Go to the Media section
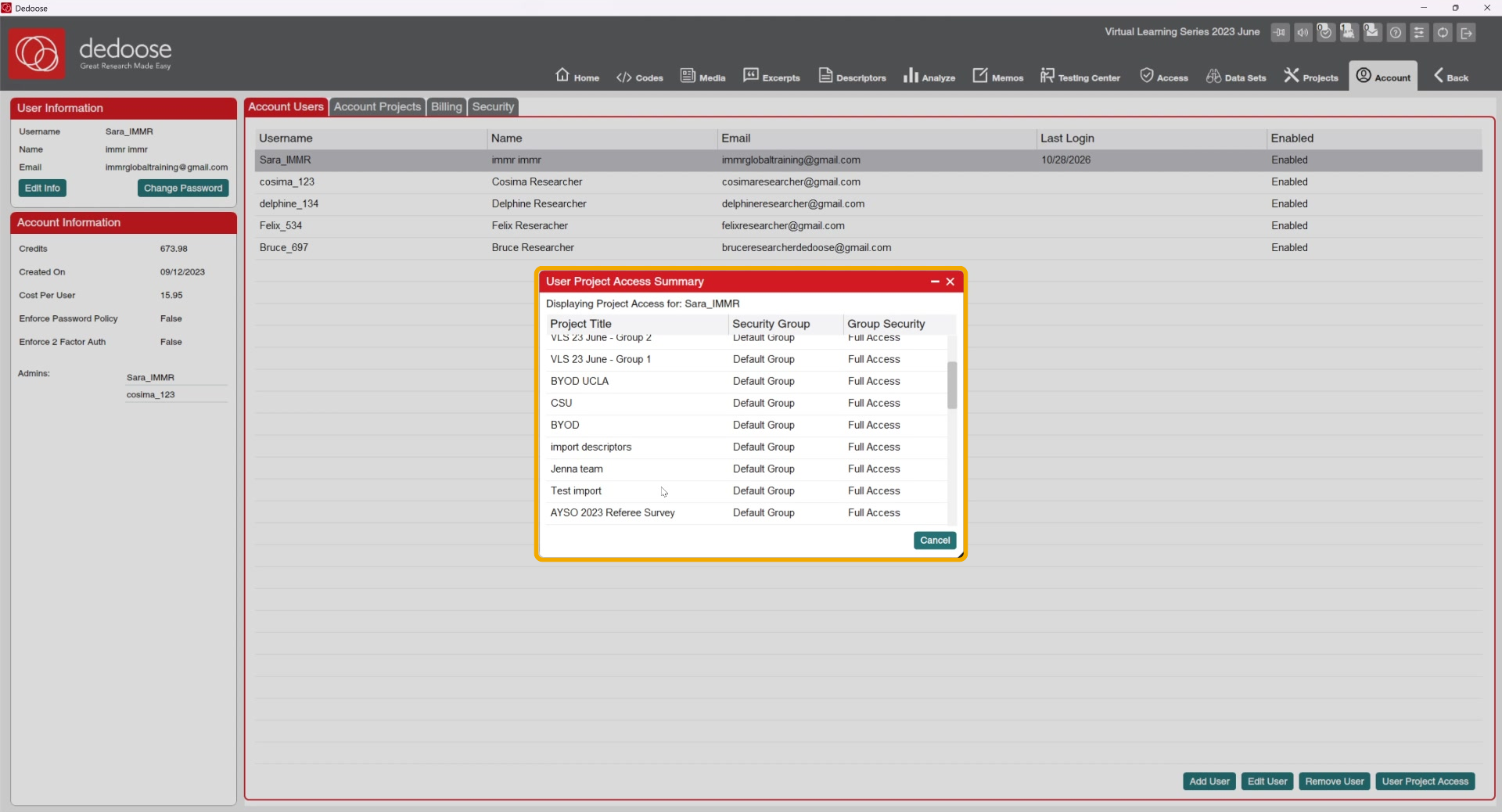 point(702,76)
